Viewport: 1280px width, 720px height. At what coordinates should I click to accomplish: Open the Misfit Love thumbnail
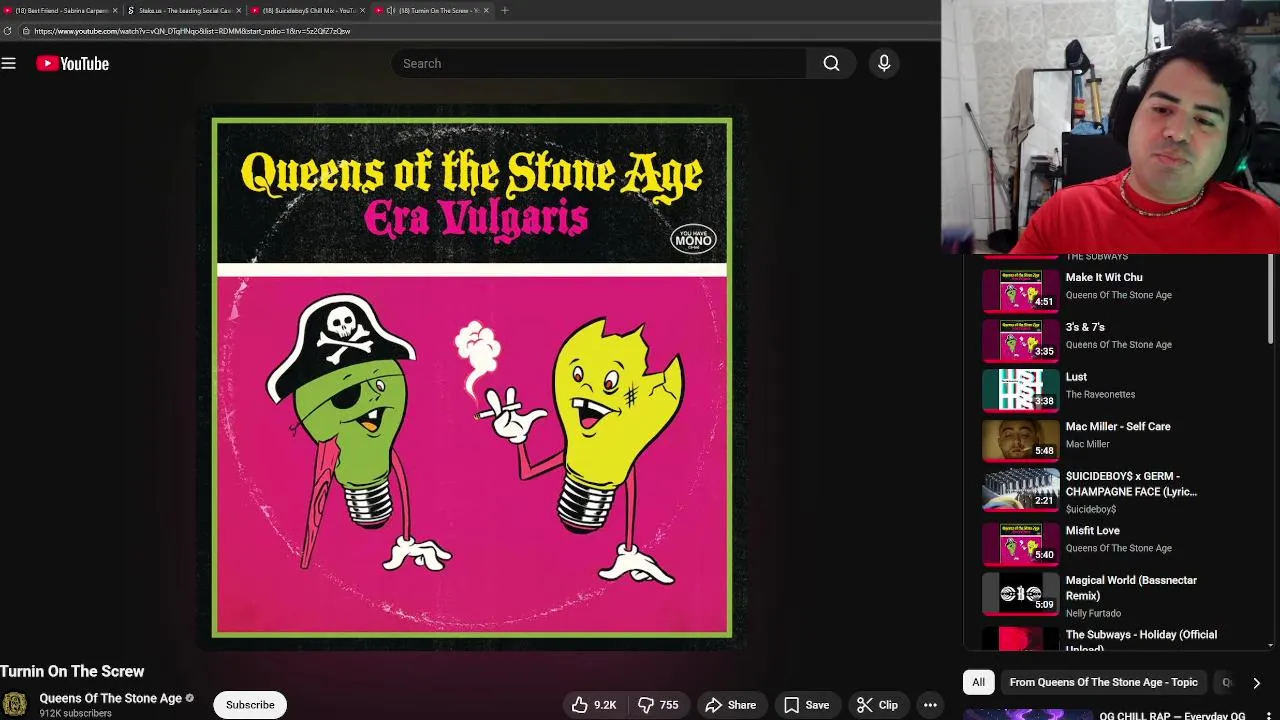click(1020, 543)
